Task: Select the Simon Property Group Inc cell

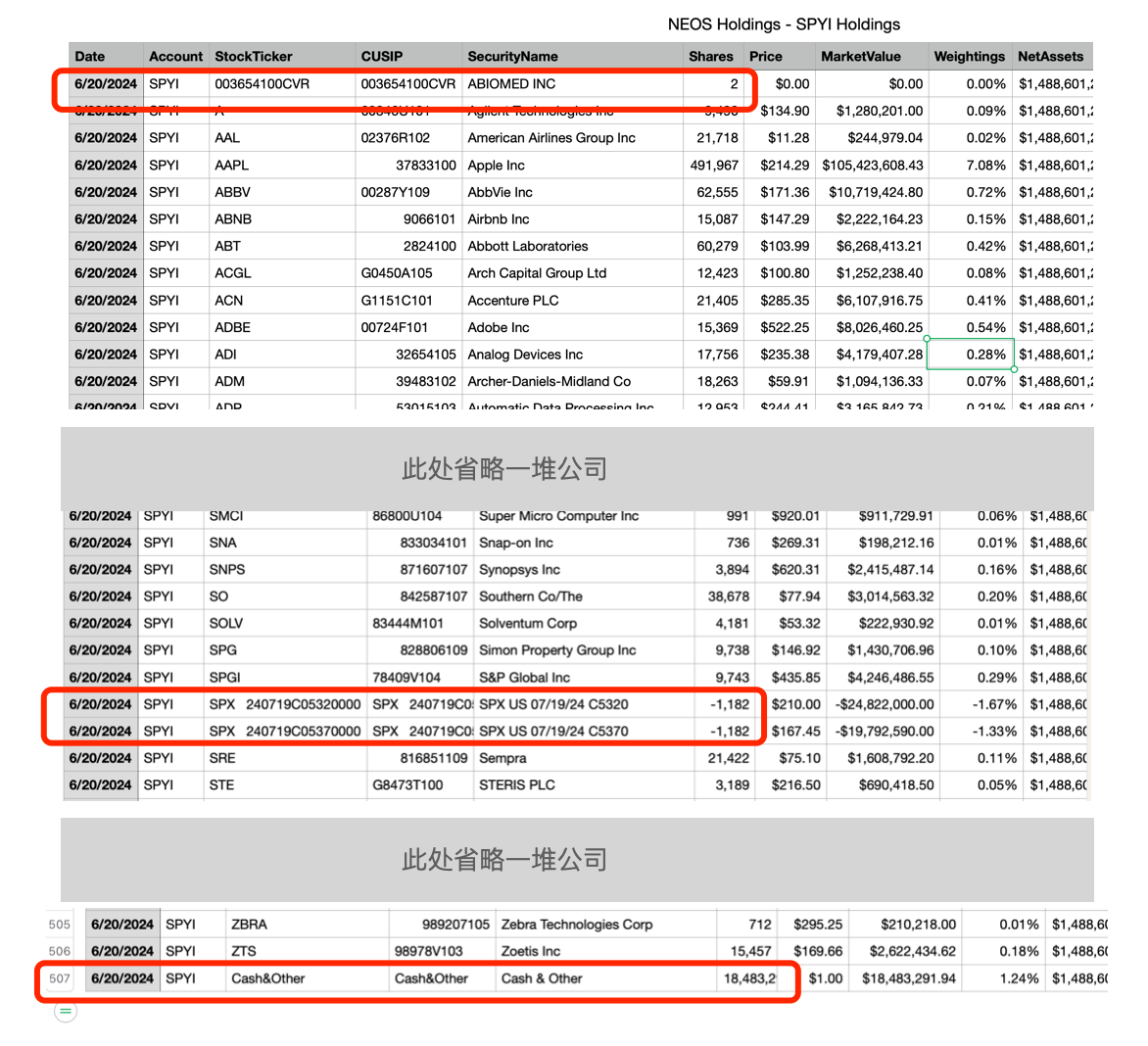Action: tap(584, 650)
